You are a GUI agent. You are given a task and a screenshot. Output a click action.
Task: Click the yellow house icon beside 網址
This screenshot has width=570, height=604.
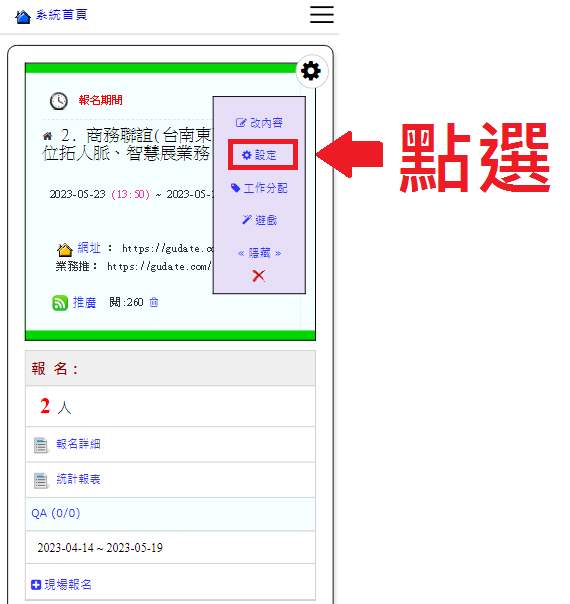pyautogui.click(x=65, y=250)
